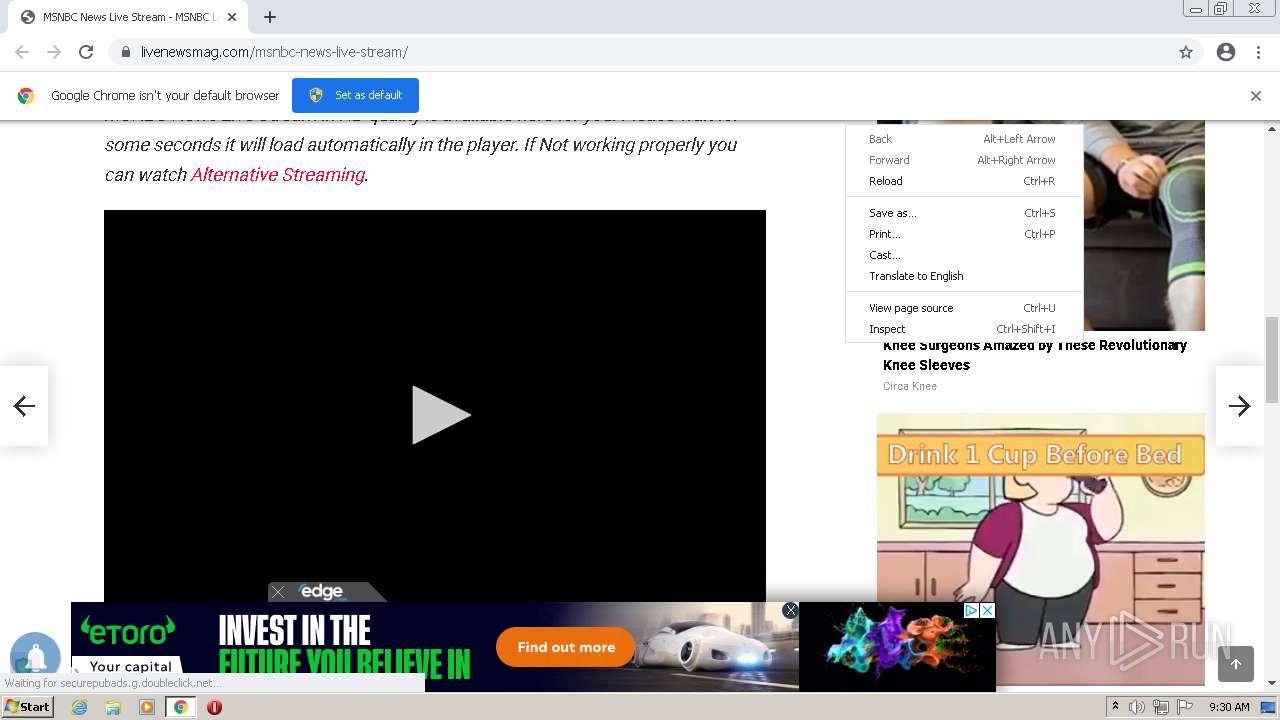
Task: Click the eToro logo in the banner
Action: point(127,630)
